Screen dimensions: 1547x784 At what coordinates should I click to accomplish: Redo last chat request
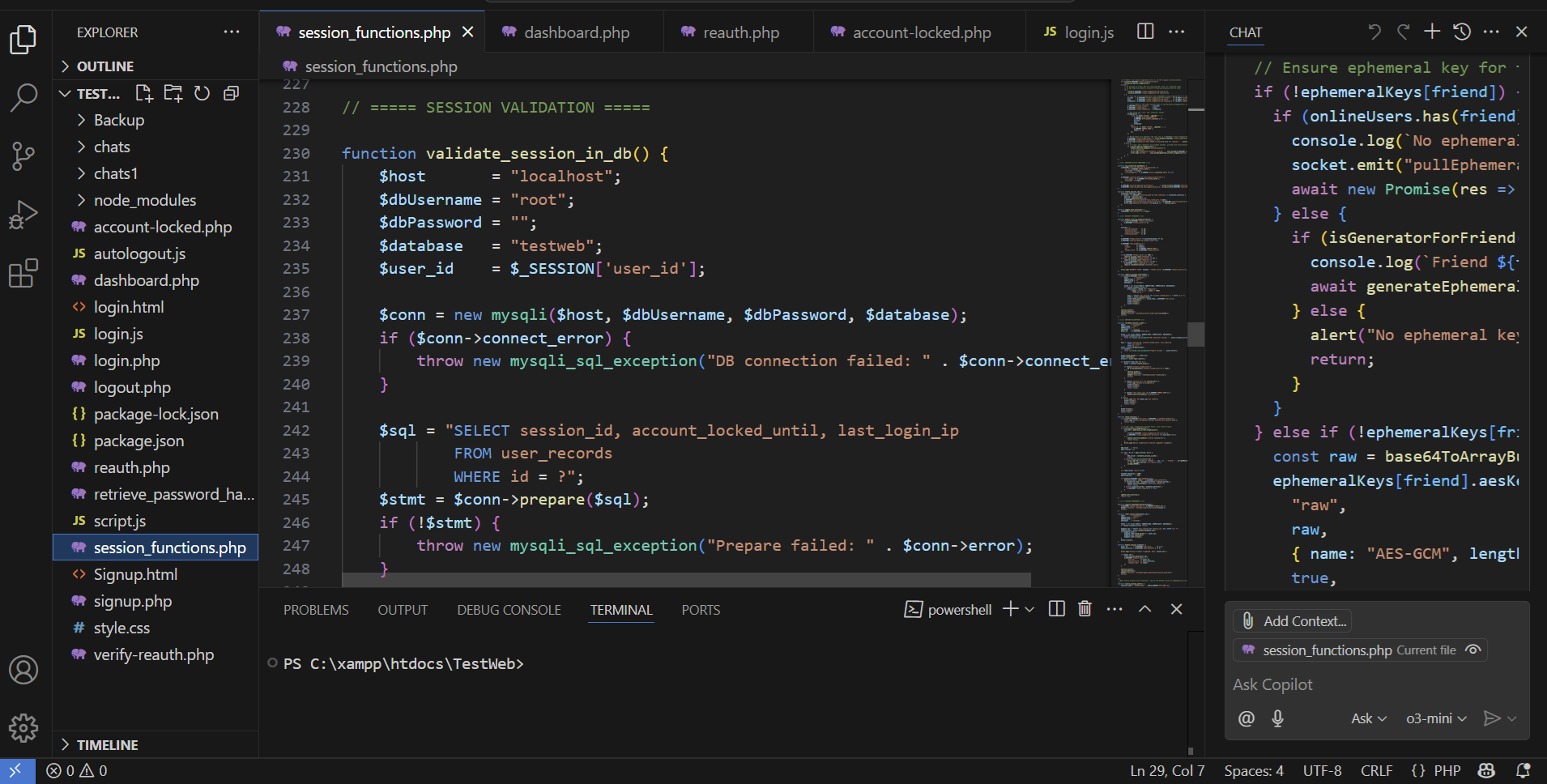tap(1404, 32)
